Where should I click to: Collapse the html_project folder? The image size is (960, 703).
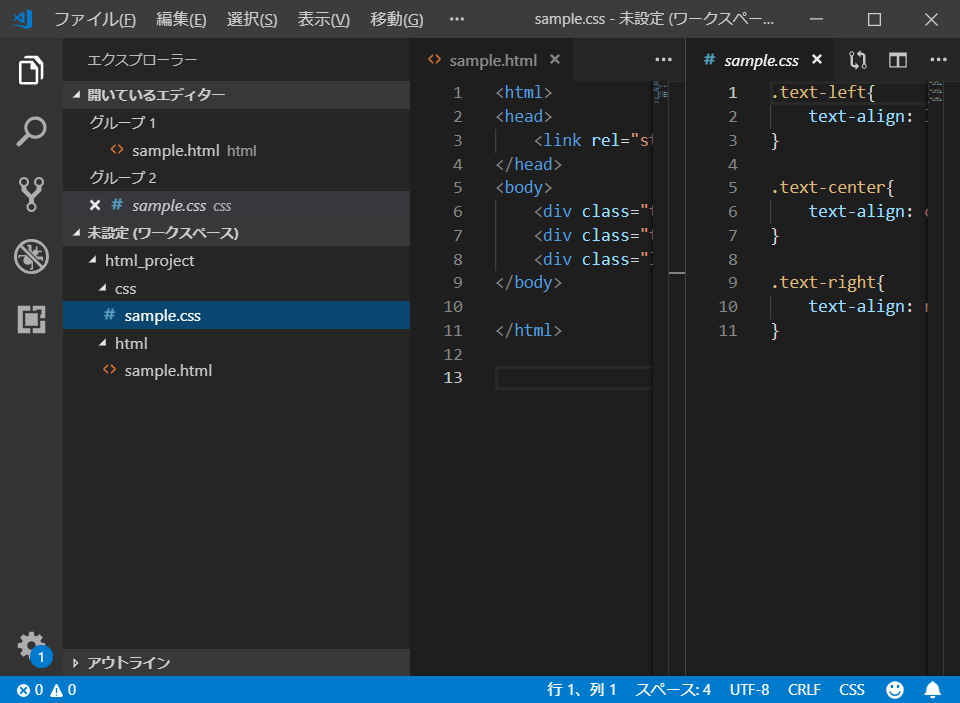point(149,261)
